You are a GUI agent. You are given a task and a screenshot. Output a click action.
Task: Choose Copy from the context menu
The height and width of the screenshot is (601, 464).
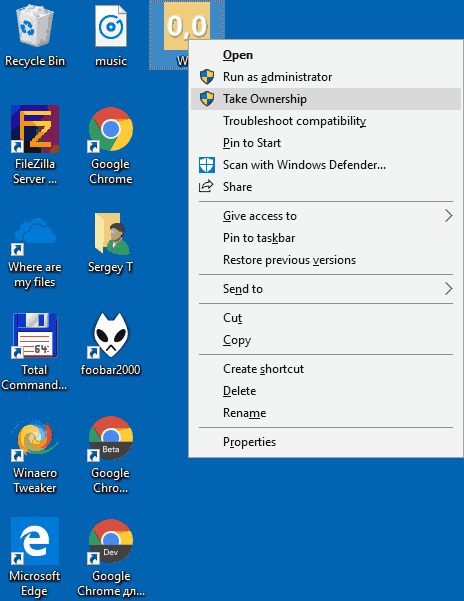tap(326, 340)
